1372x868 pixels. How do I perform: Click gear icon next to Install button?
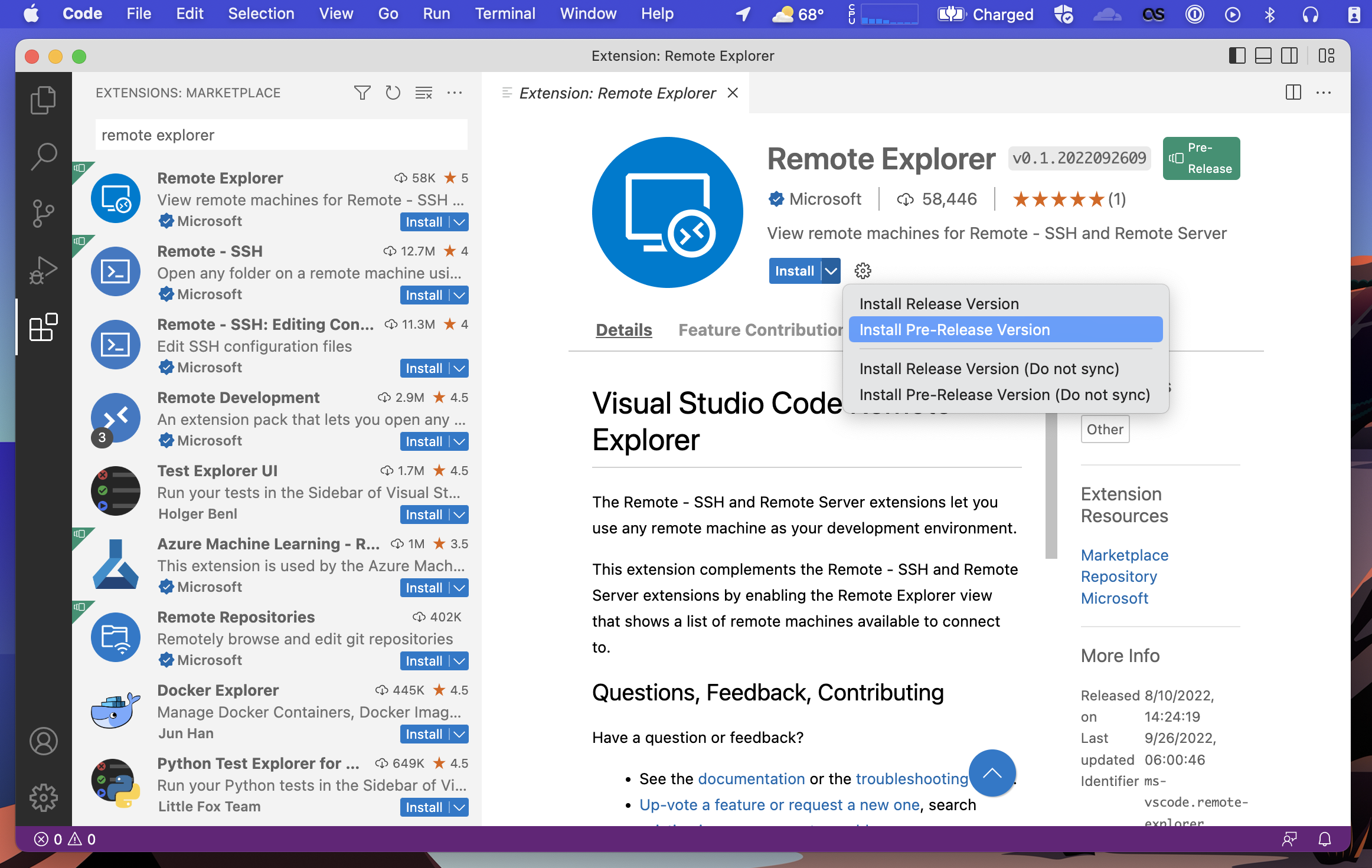tap(863, 271)
